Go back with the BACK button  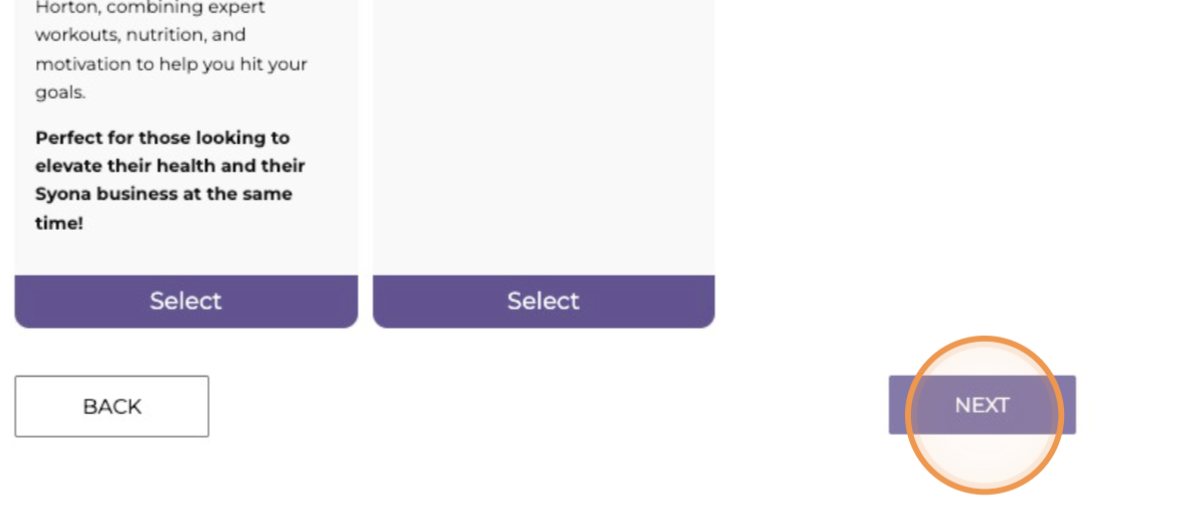[112, 406]
